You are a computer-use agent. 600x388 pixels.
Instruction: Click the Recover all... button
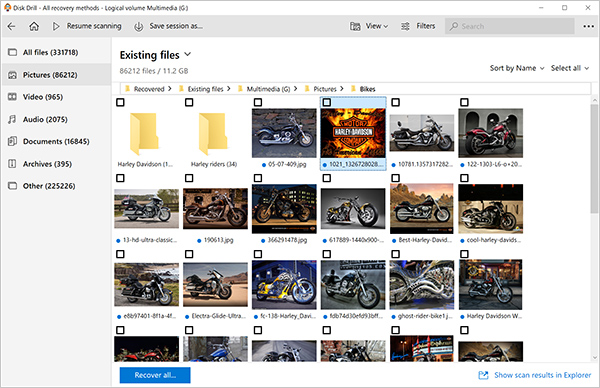point(155,375)
